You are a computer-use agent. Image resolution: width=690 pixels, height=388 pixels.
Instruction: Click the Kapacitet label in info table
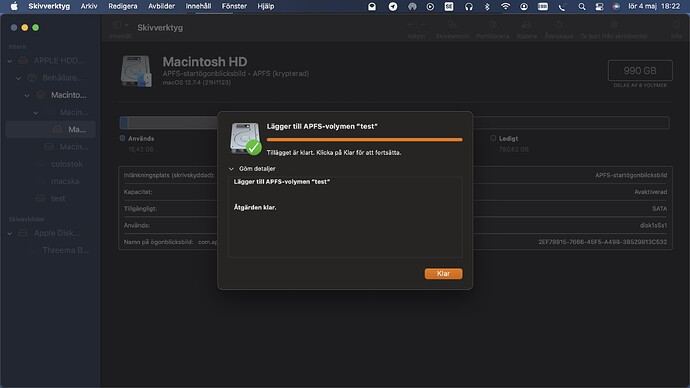pyautogui.click(x=138, y=192)
